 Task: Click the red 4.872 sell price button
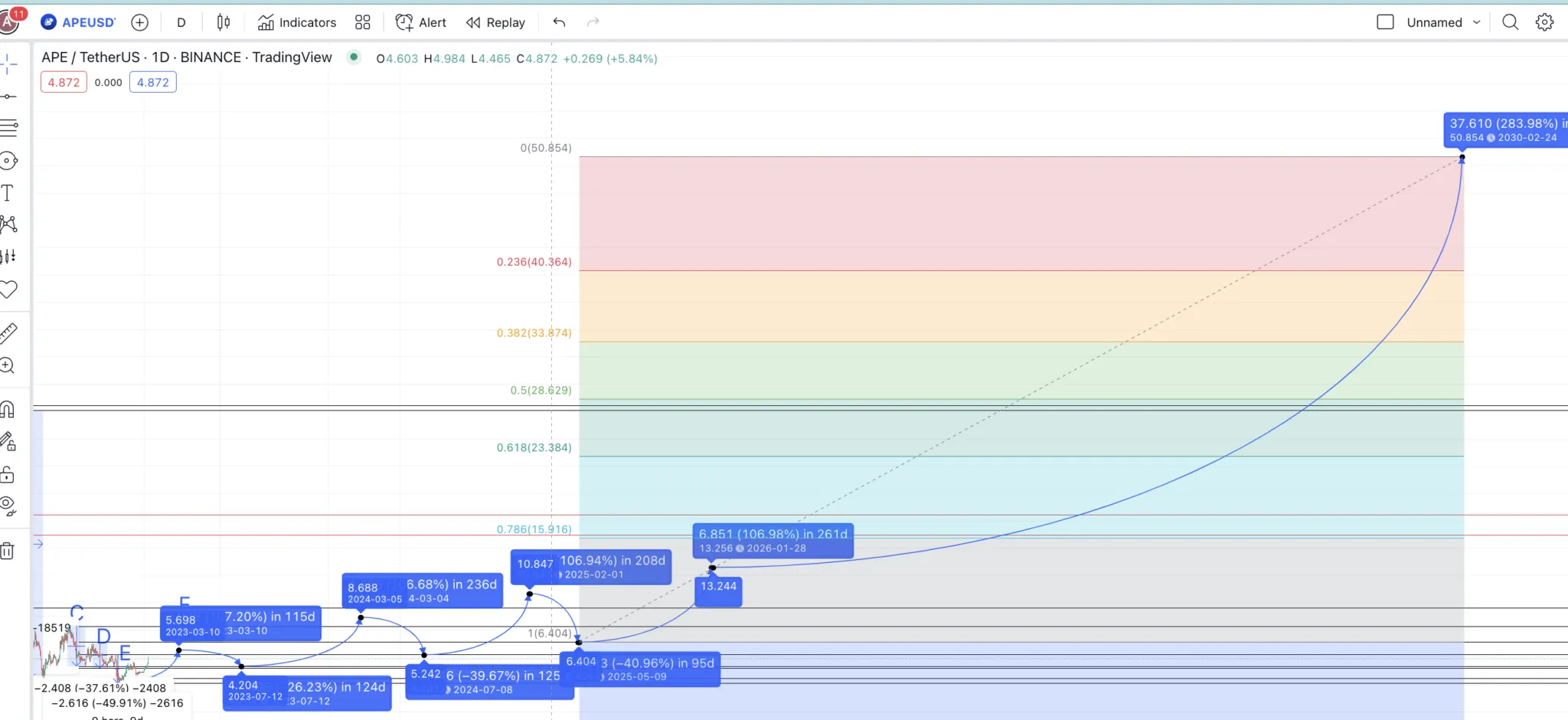tap(64, 82)
